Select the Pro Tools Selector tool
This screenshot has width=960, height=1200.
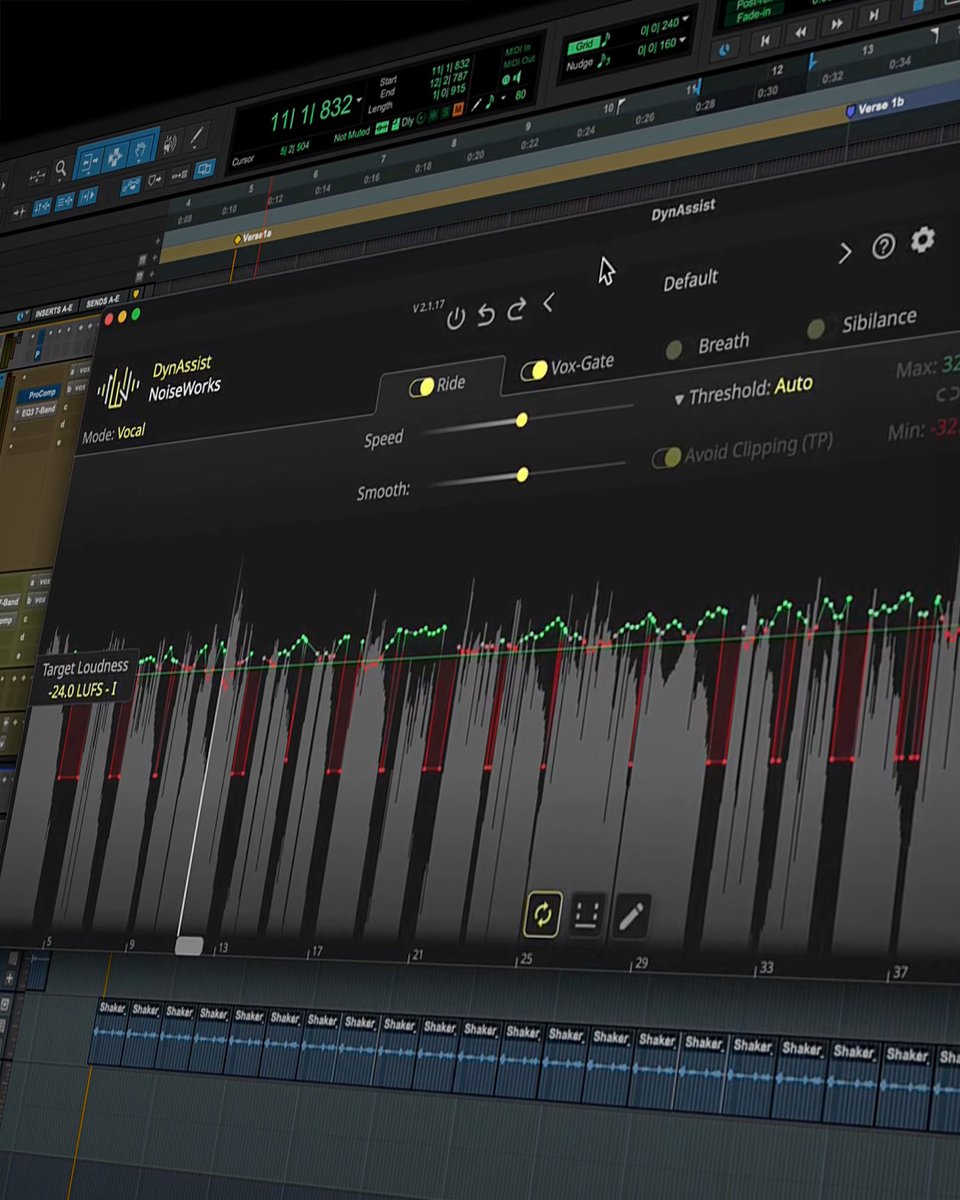point(115,156)
